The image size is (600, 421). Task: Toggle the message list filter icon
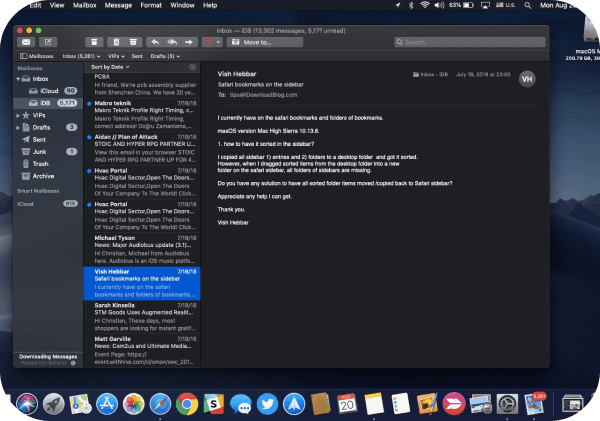point(192,67)
